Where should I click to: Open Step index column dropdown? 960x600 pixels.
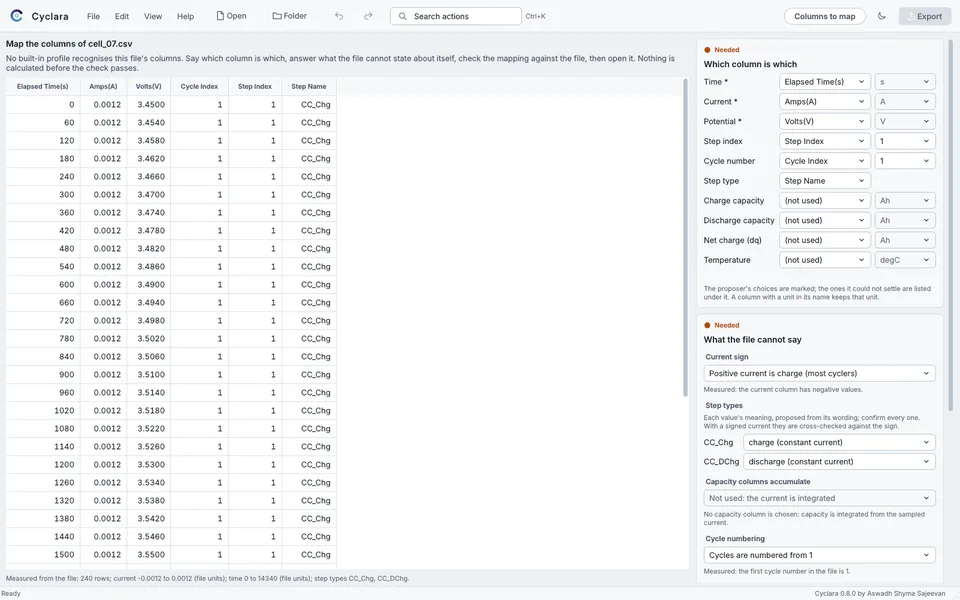pos(824,141)
